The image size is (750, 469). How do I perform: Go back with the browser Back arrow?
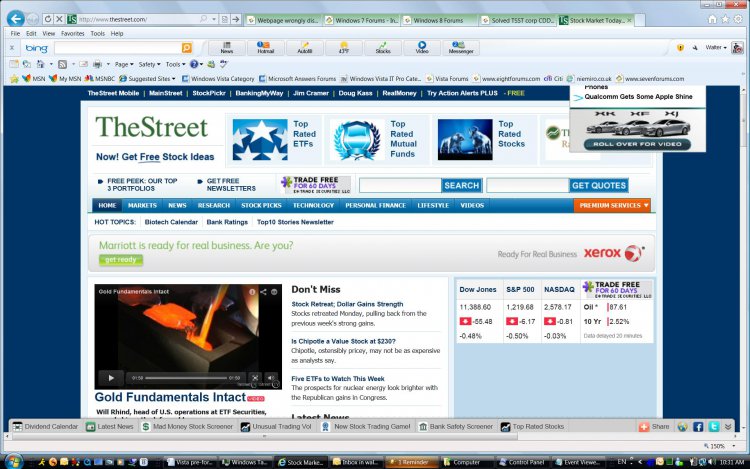(x=16, y=19)
